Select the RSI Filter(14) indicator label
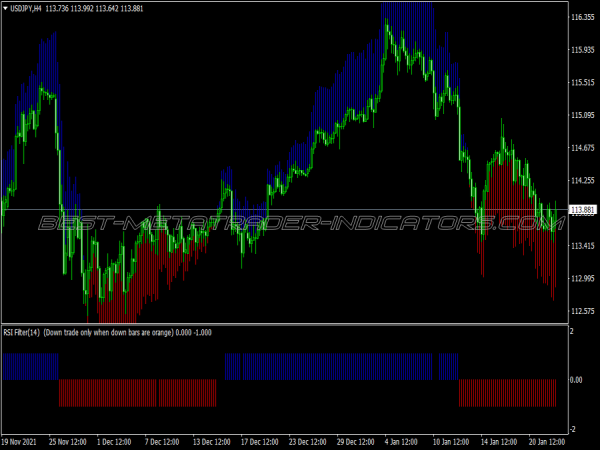Screen dimensions: 600x450 click(x=21, y=333)
